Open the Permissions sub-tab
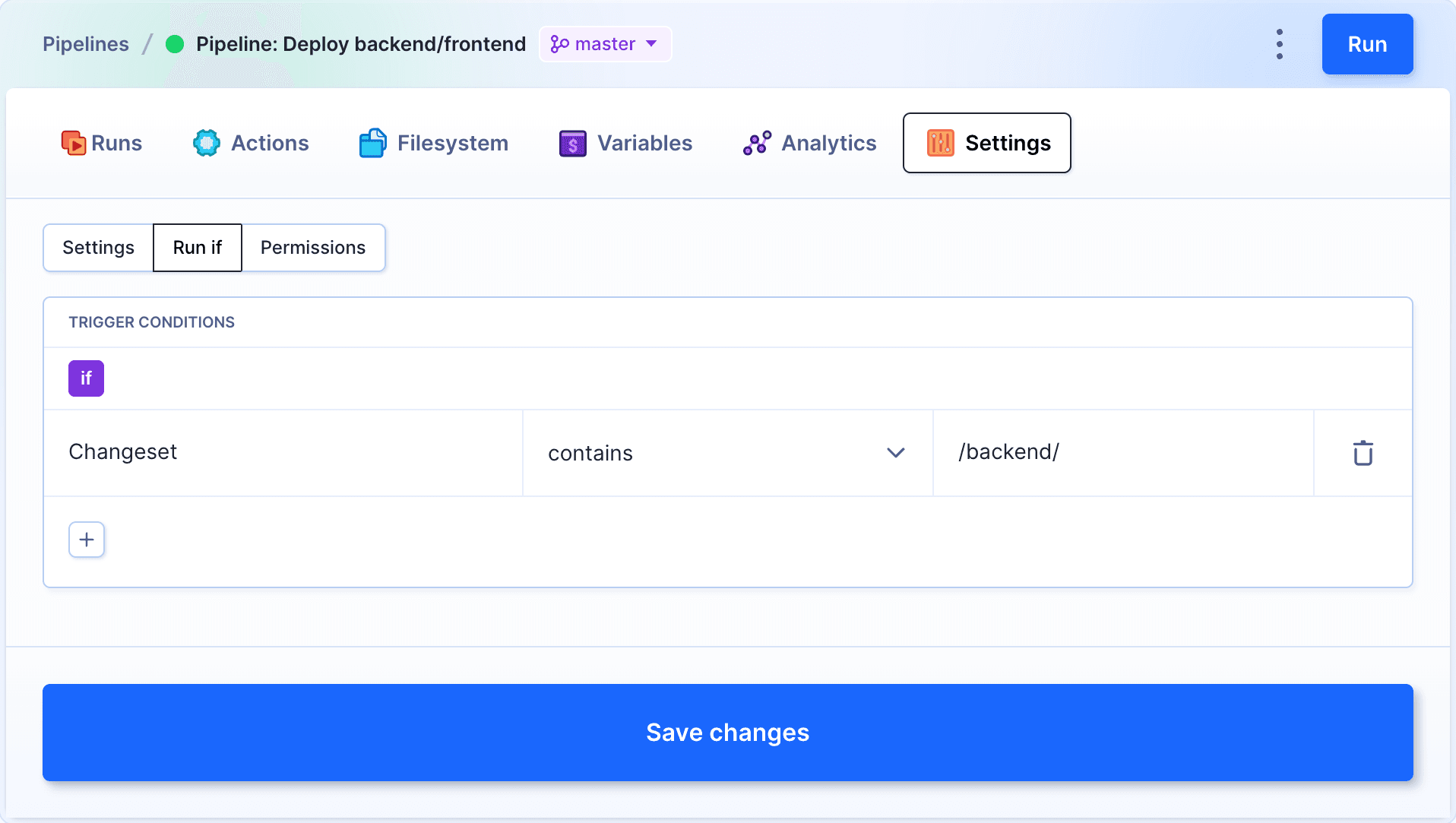 tap(313, 248)
